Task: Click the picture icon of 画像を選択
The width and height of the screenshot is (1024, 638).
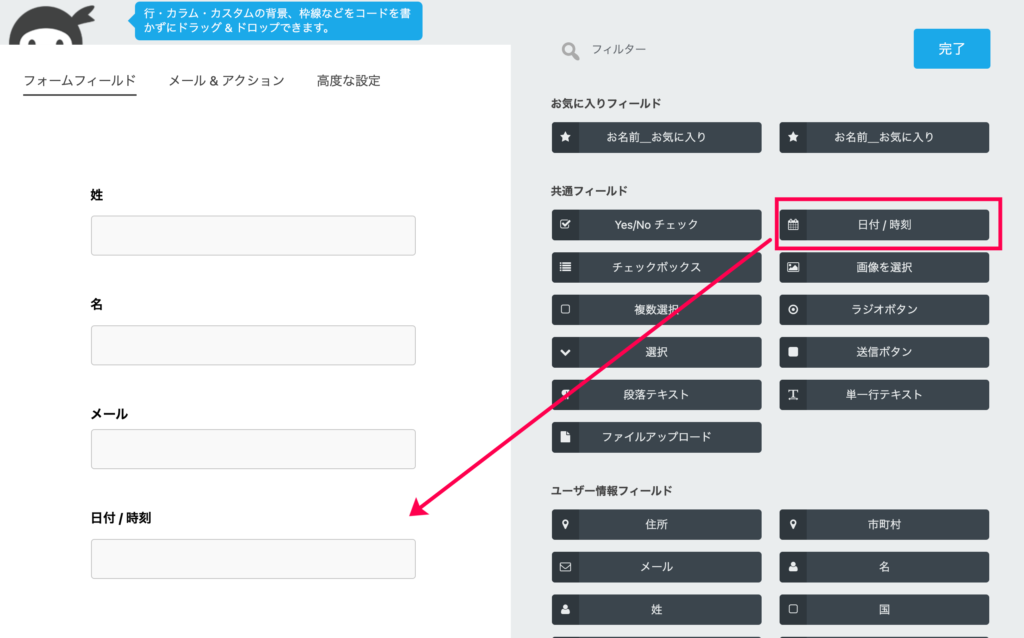Action: click(793, 267)
